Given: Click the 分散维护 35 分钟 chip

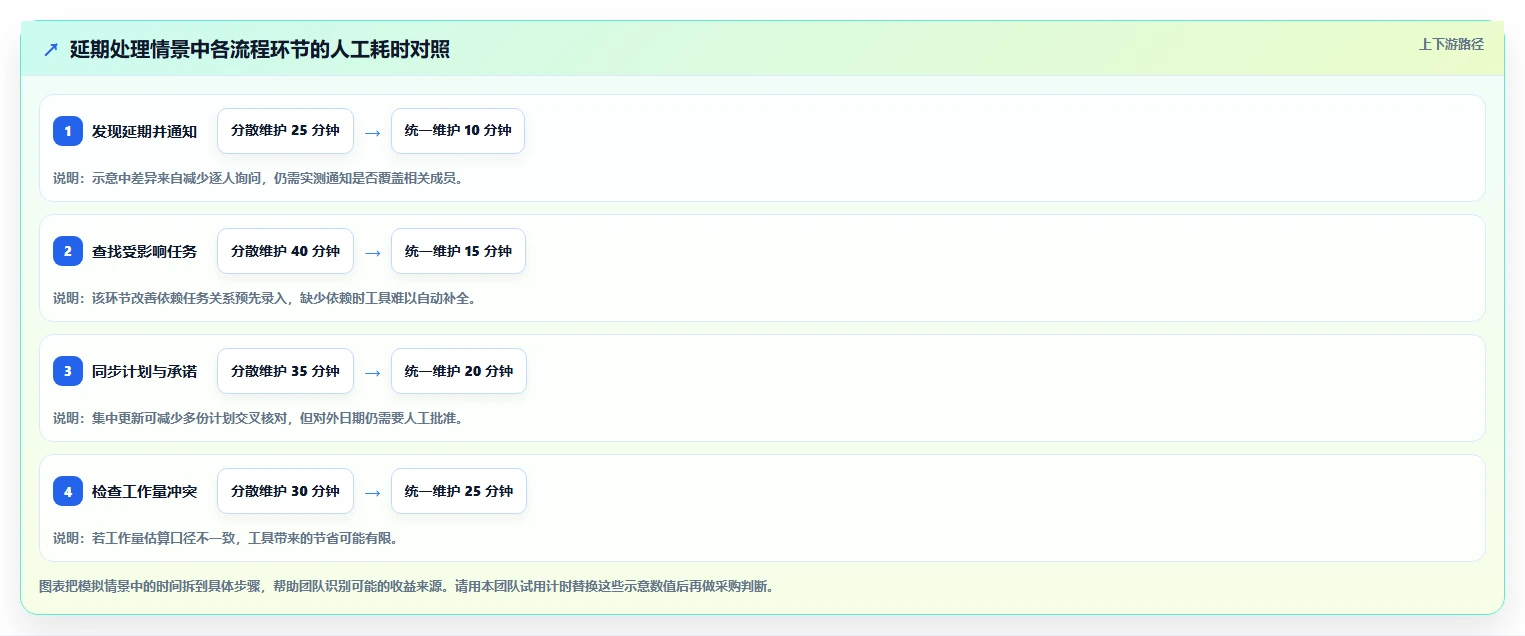Looking at the screenshot, I should 285,371.
